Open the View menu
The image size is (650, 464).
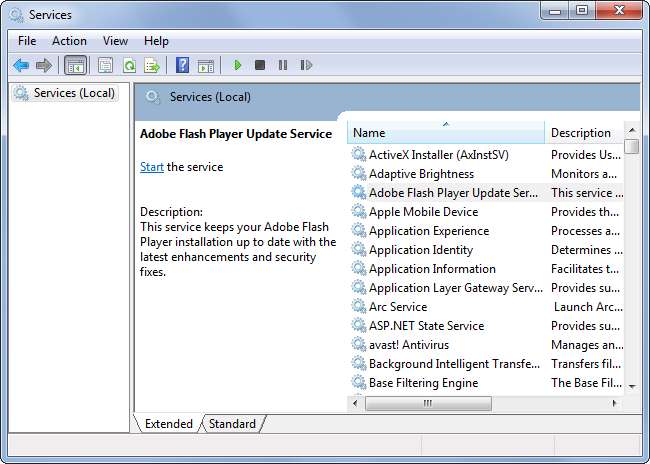click(x=115, y=41)
